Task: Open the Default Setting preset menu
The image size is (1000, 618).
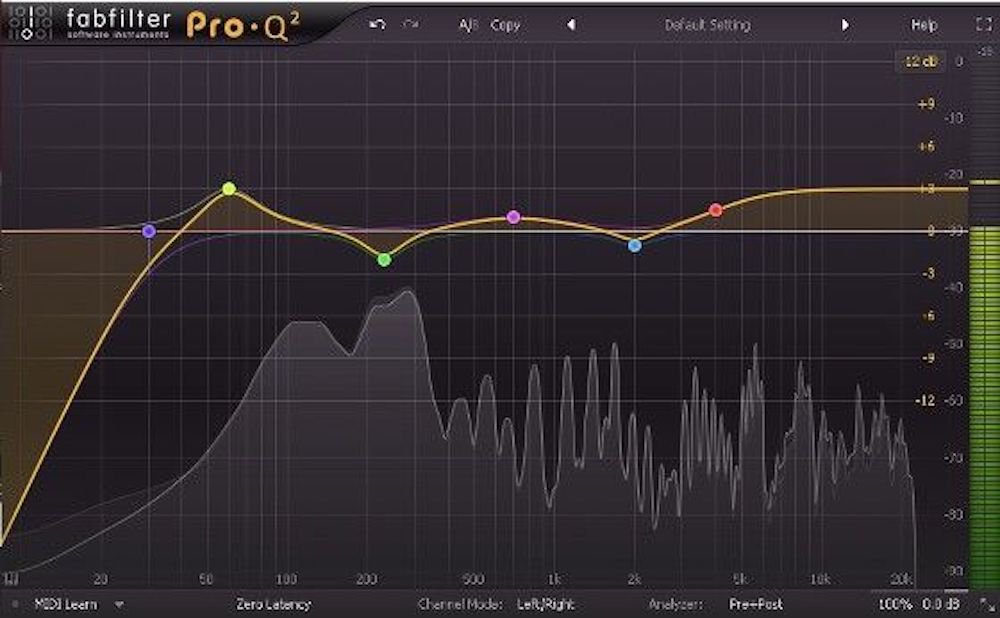Action: click(x=707, y=25)
